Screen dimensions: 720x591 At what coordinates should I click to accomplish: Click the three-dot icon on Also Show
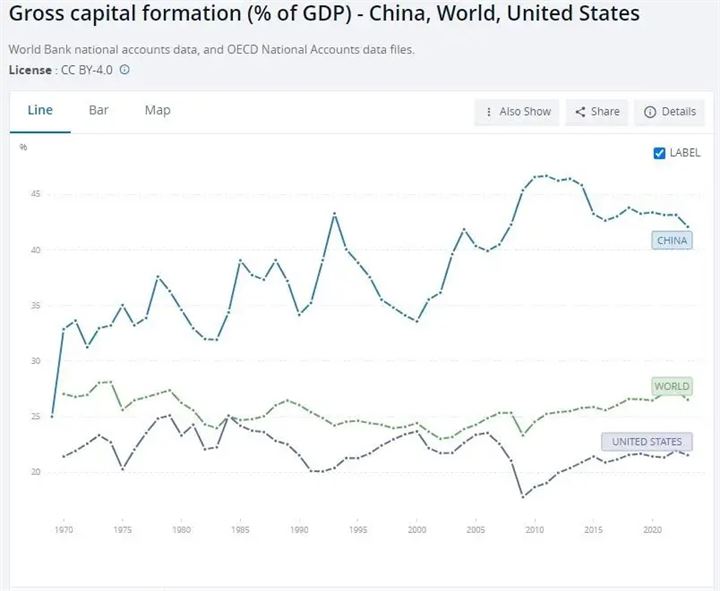point(488,112)
